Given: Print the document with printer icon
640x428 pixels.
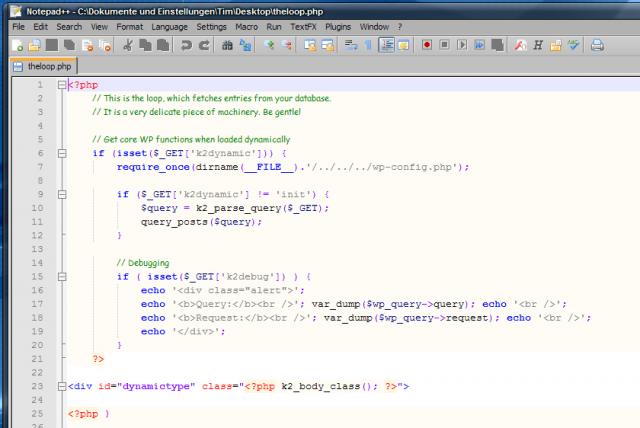Looking at the screenshot, I should point(597,45).
